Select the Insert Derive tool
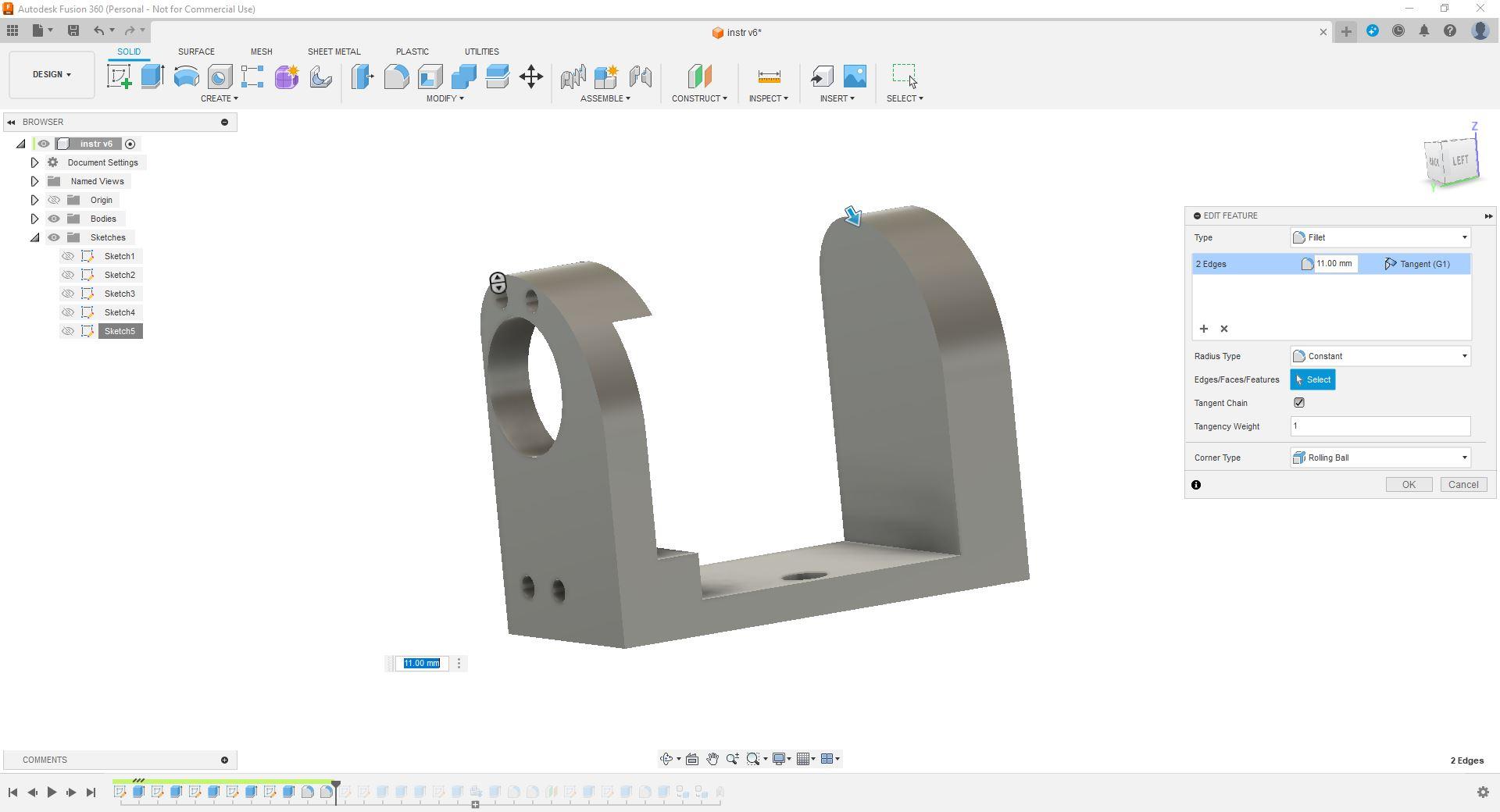This screenshot has height=812, width=1500. tap(822, 77)
